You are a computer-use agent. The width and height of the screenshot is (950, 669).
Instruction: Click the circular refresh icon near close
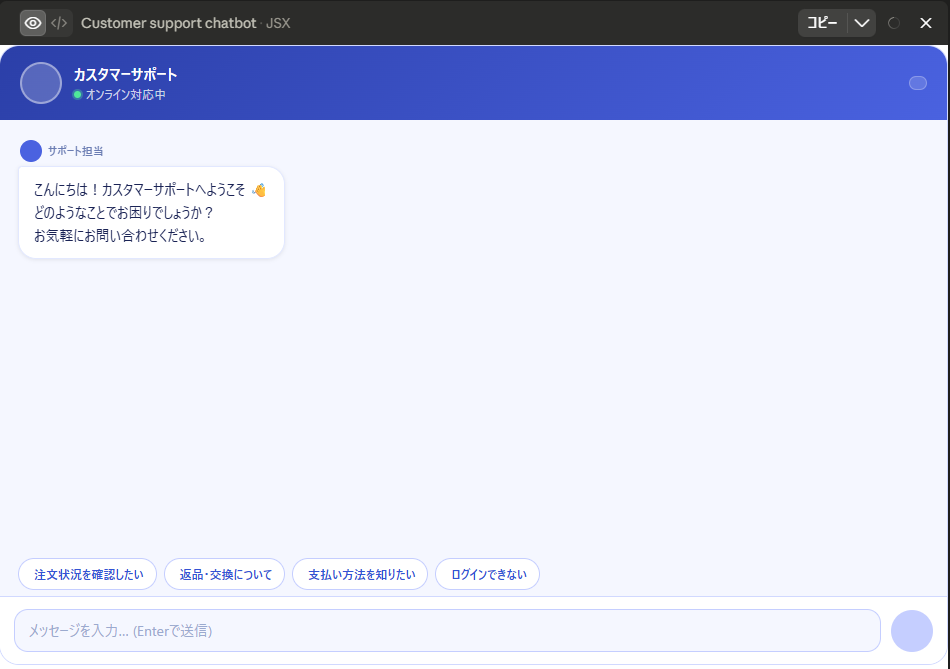(x=894, y=23)
